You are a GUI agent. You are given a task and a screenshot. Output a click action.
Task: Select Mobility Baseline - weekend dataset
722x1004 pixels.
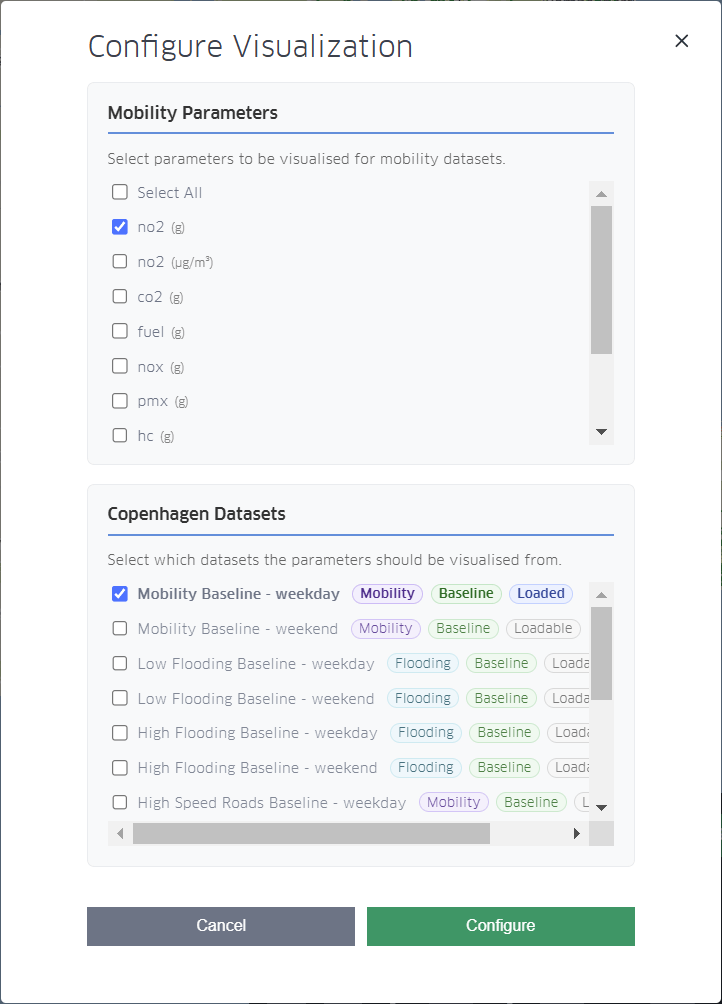click(x=120, y=629)
